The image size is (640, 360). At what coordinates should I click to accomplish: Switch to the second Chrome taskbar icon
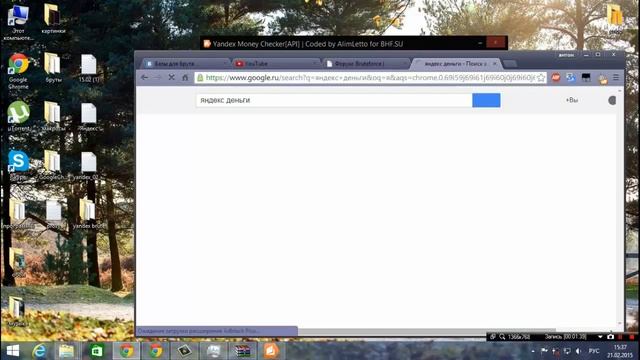pos(155,351)
